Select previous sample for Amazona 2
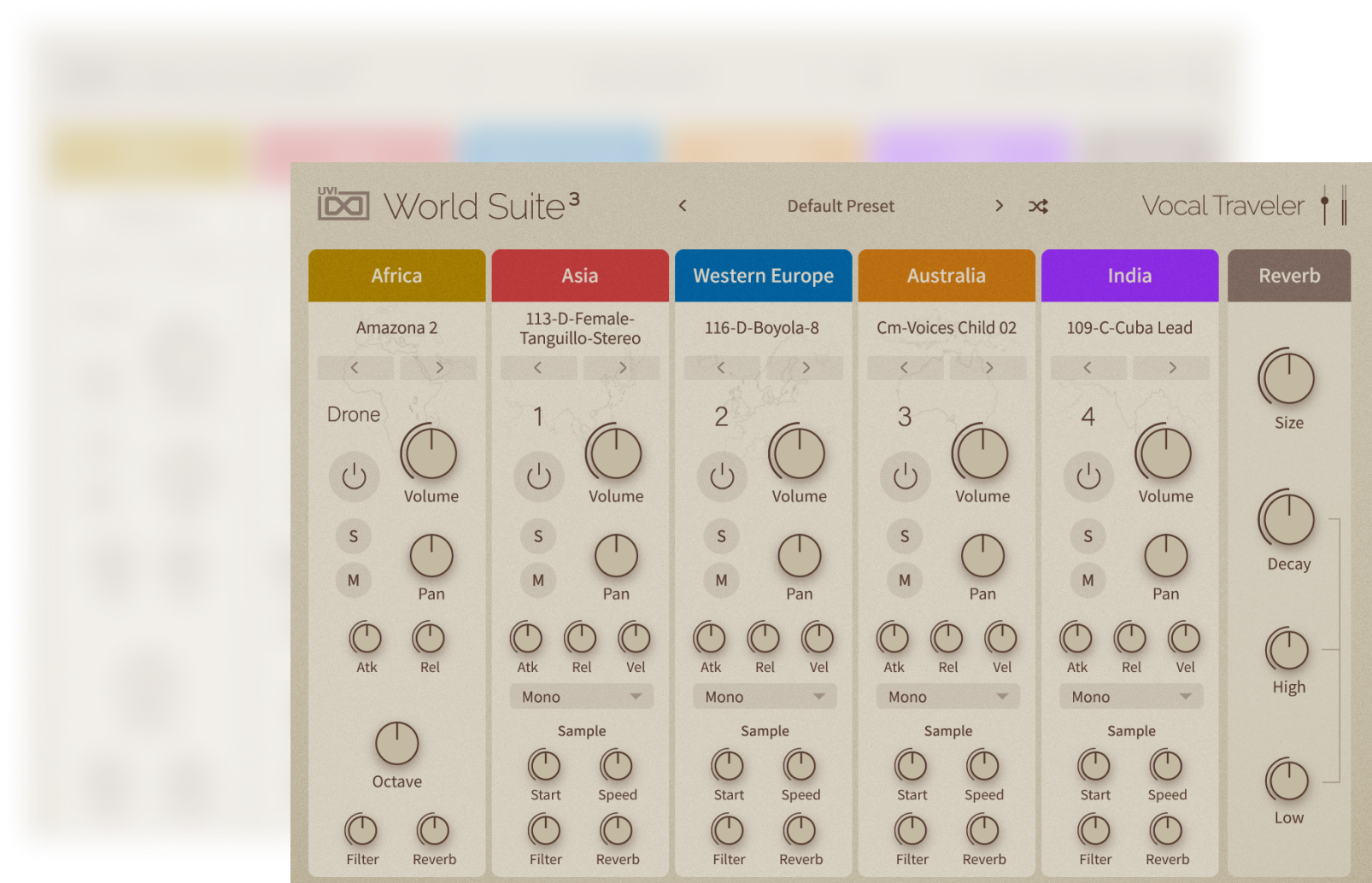This screenshot has height=883, width=1372. point(355,368)
